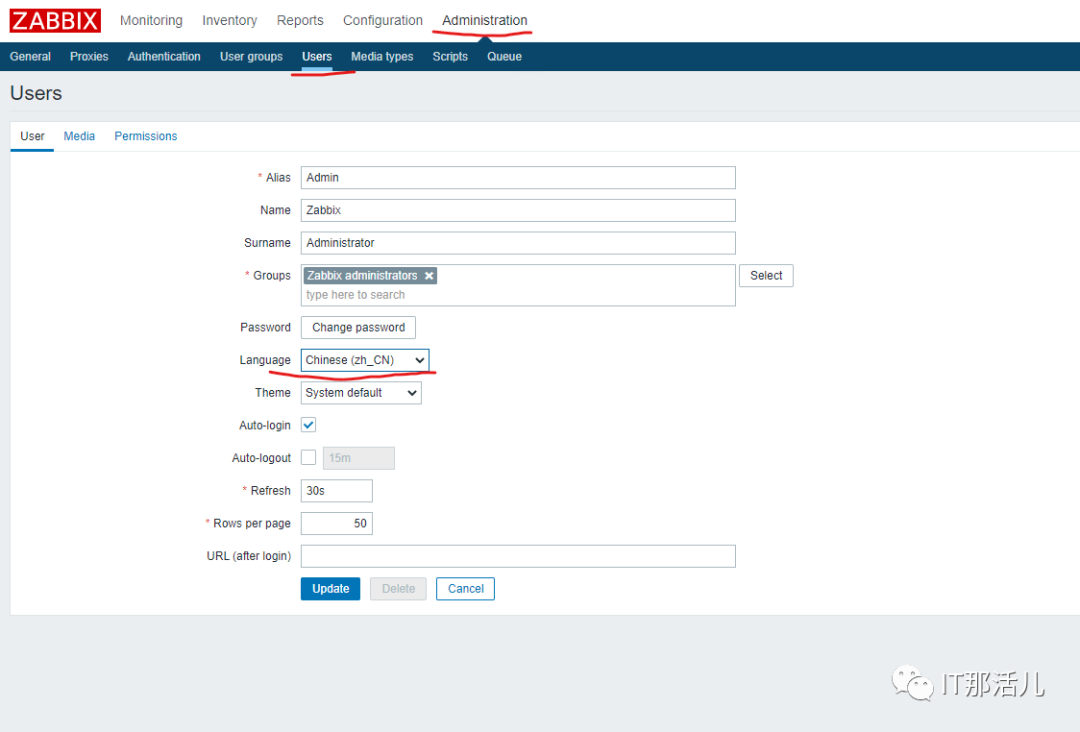This screenshot has height=732, width=1080.
Task: Go to Scripts submenu
Action: tap(450, 56)
